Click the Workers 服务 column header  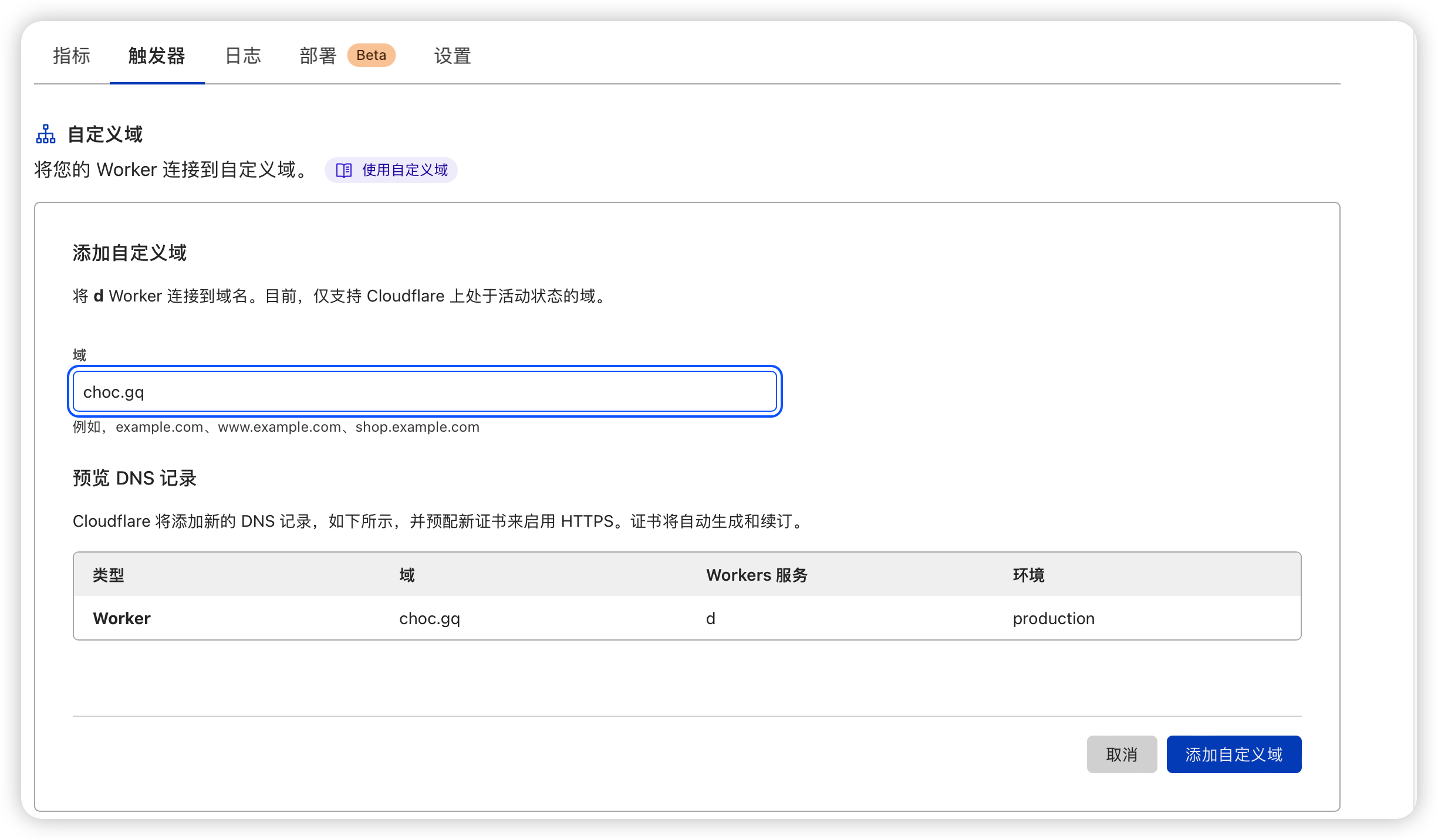tap(756, 575)
